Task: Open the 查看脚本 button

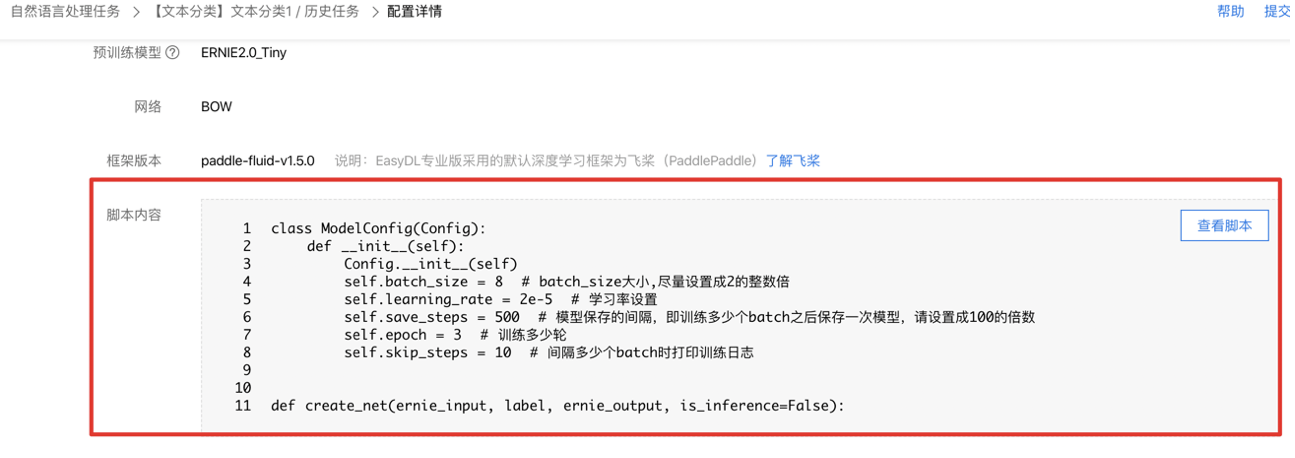Action: point(1224,226)
